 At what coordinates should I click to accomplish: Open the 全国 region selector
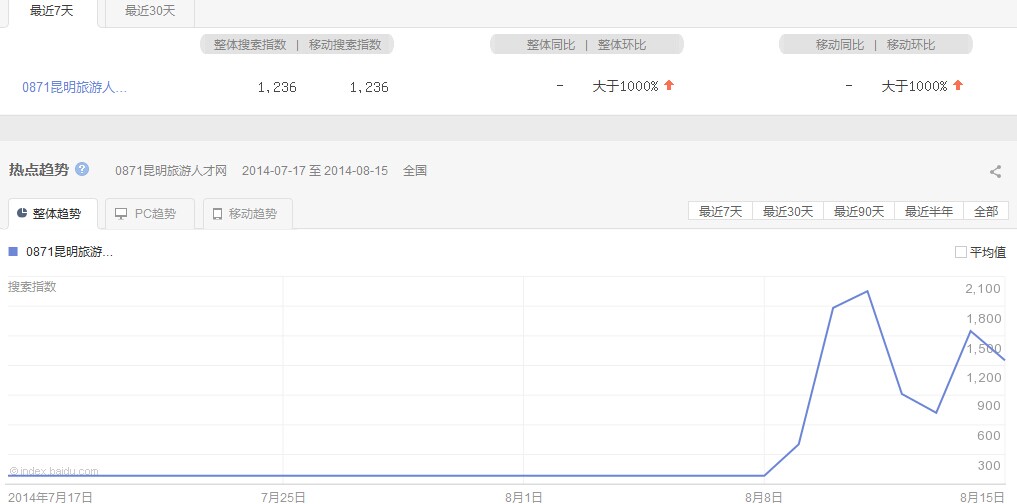pos(415,171)
